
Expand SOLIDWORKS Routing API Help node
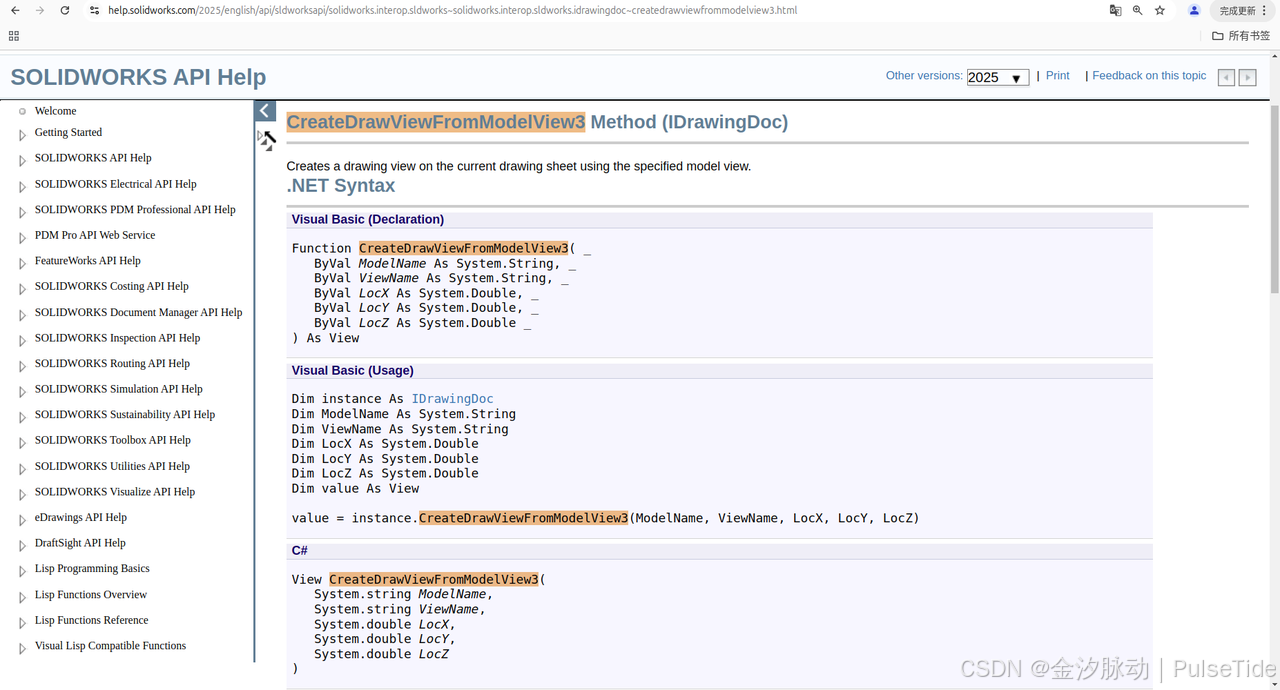pos(22,367)
